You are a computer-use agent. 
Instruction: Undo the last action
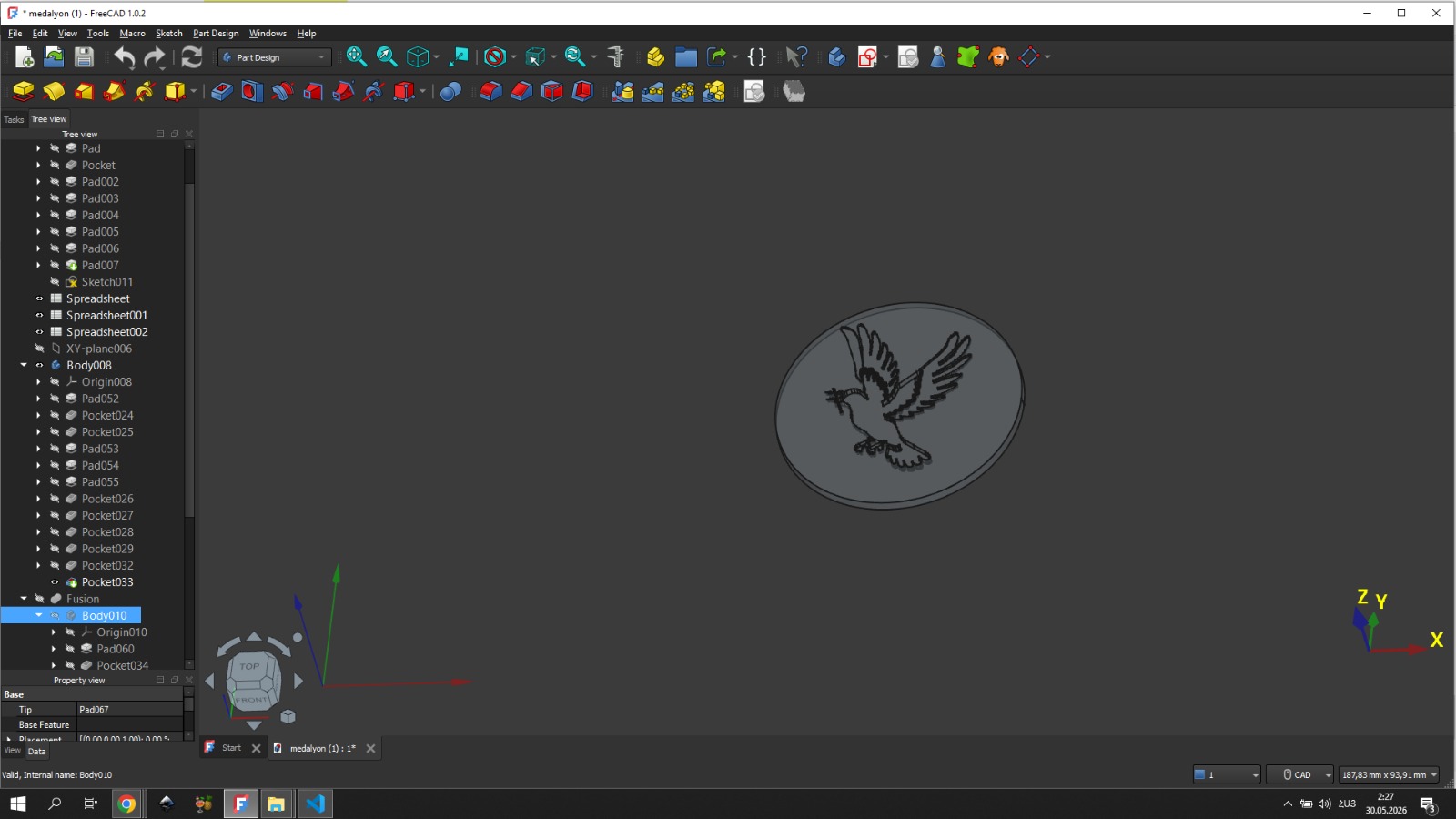pyautogui.click(x=124, y=57)
